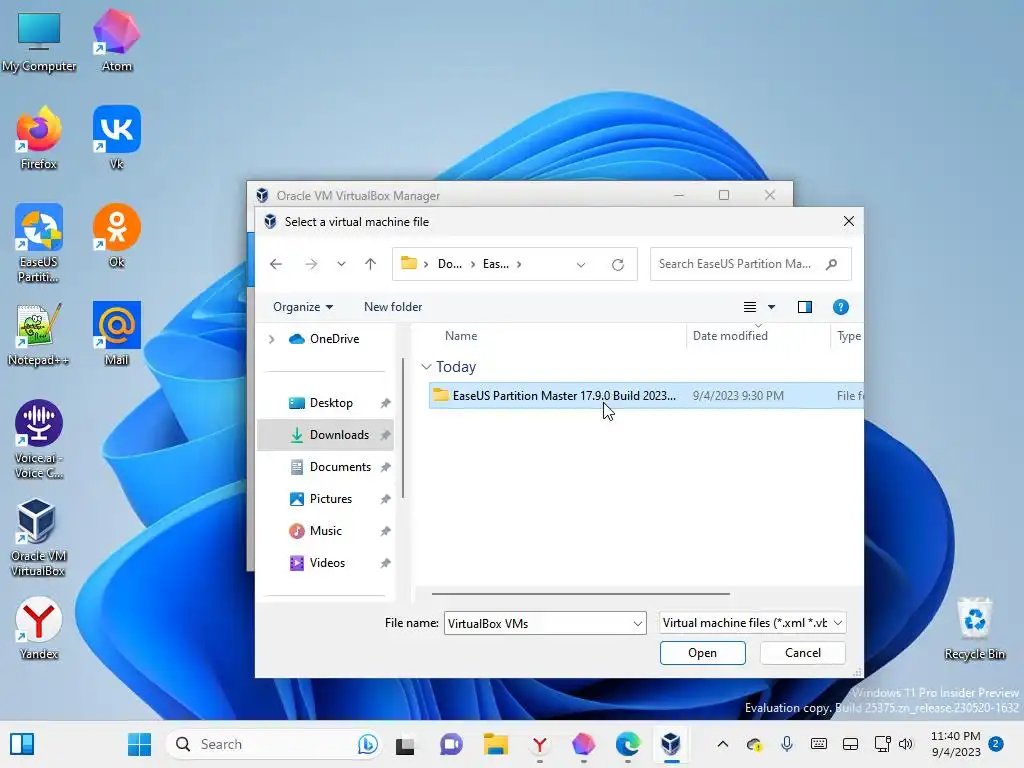Open Widgets panel on taskbar
The width and height of the screenshot is (1024, 768).
(22, 744)
